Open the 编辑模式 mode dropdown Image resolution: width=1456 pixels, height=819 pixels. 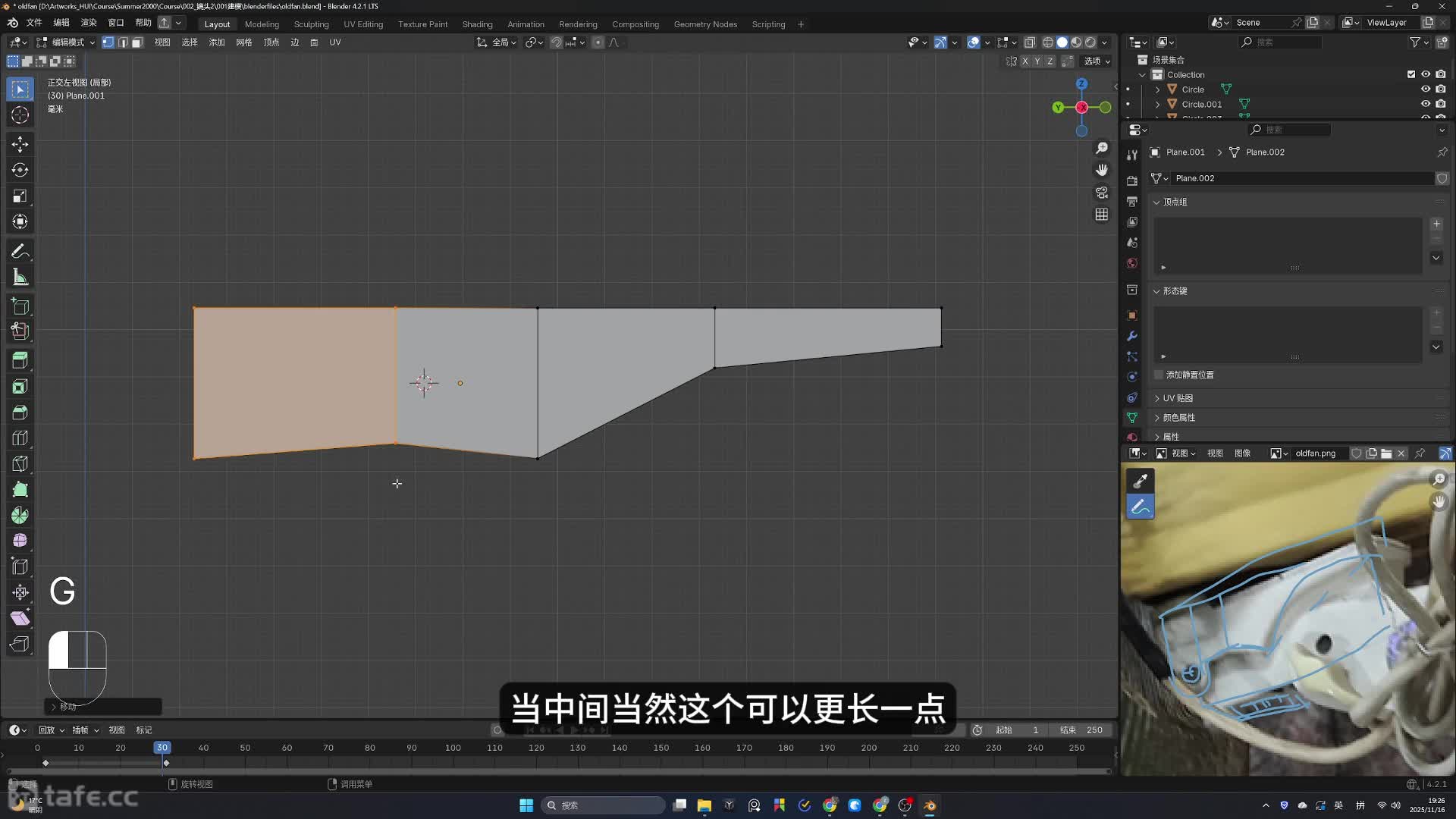tap(67, 42)
